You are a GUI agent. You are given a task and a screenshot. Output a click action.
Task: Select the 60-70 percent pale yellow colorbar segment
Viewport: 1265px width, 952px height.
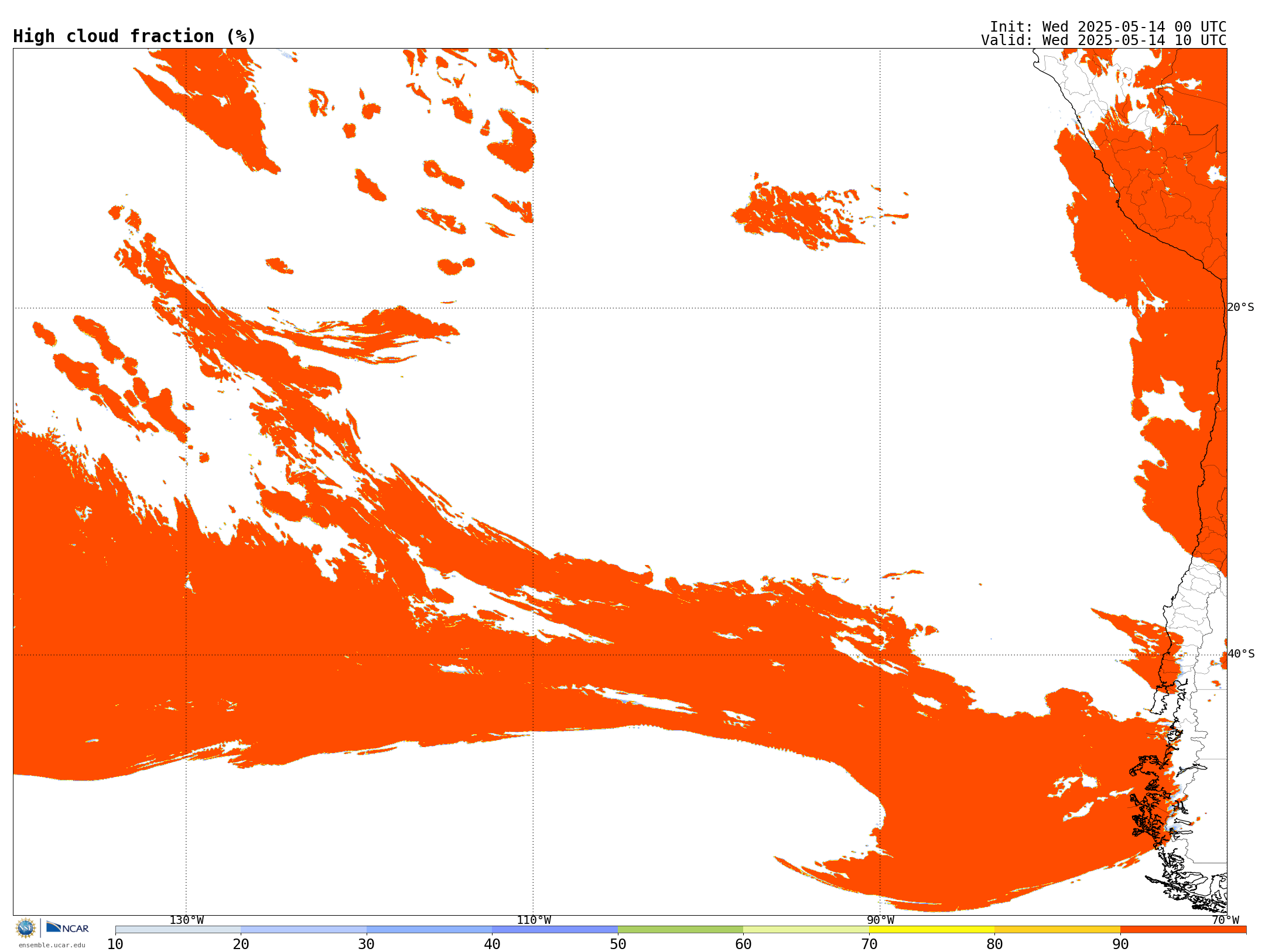[x=806, y=930]
